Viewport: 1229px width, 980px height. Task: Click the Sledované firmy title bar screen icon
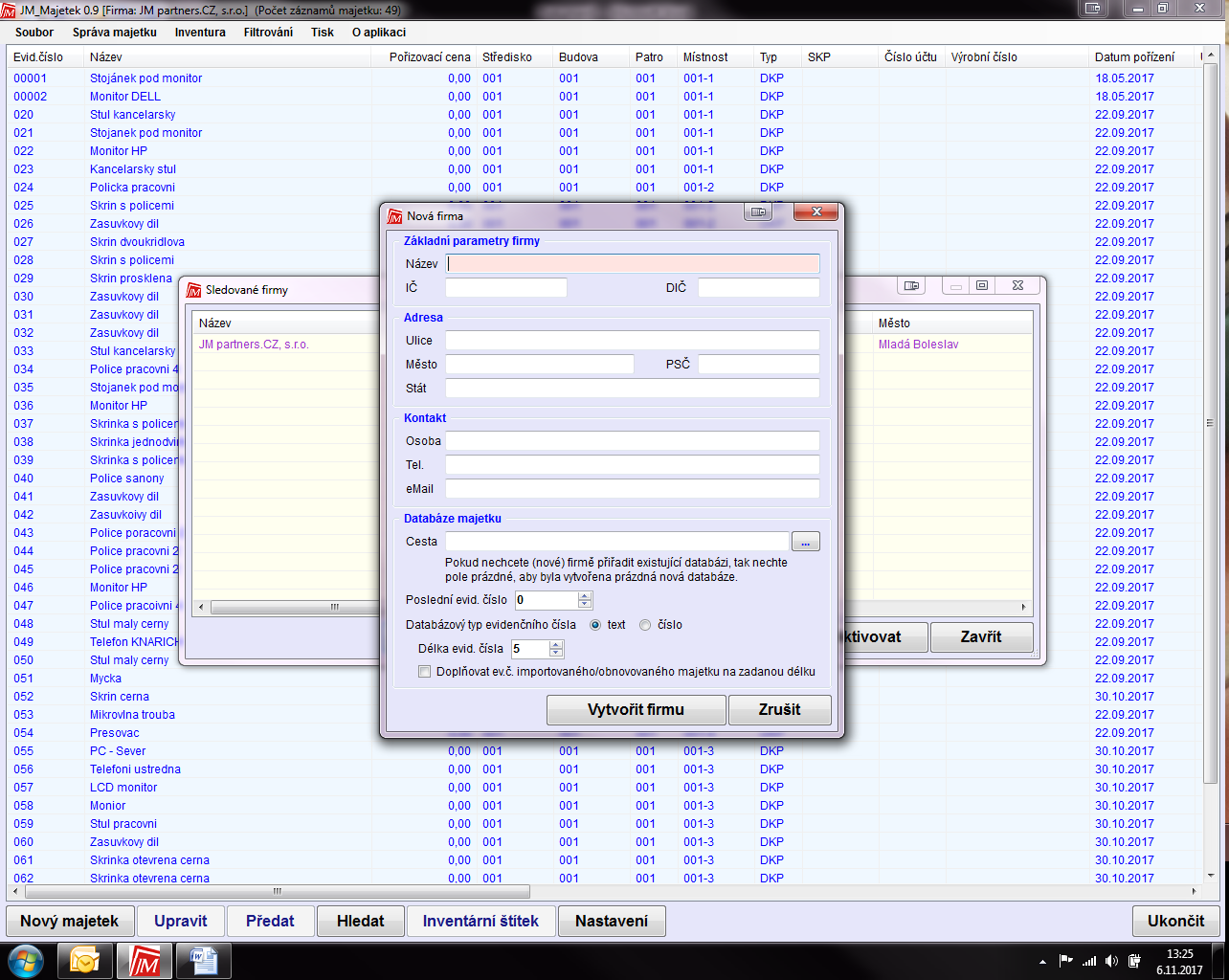click(911, 285)
